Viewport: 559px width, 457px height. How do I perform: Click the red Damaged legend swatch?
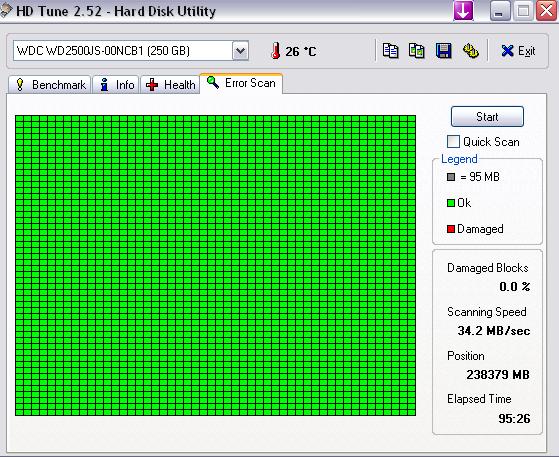451,229
